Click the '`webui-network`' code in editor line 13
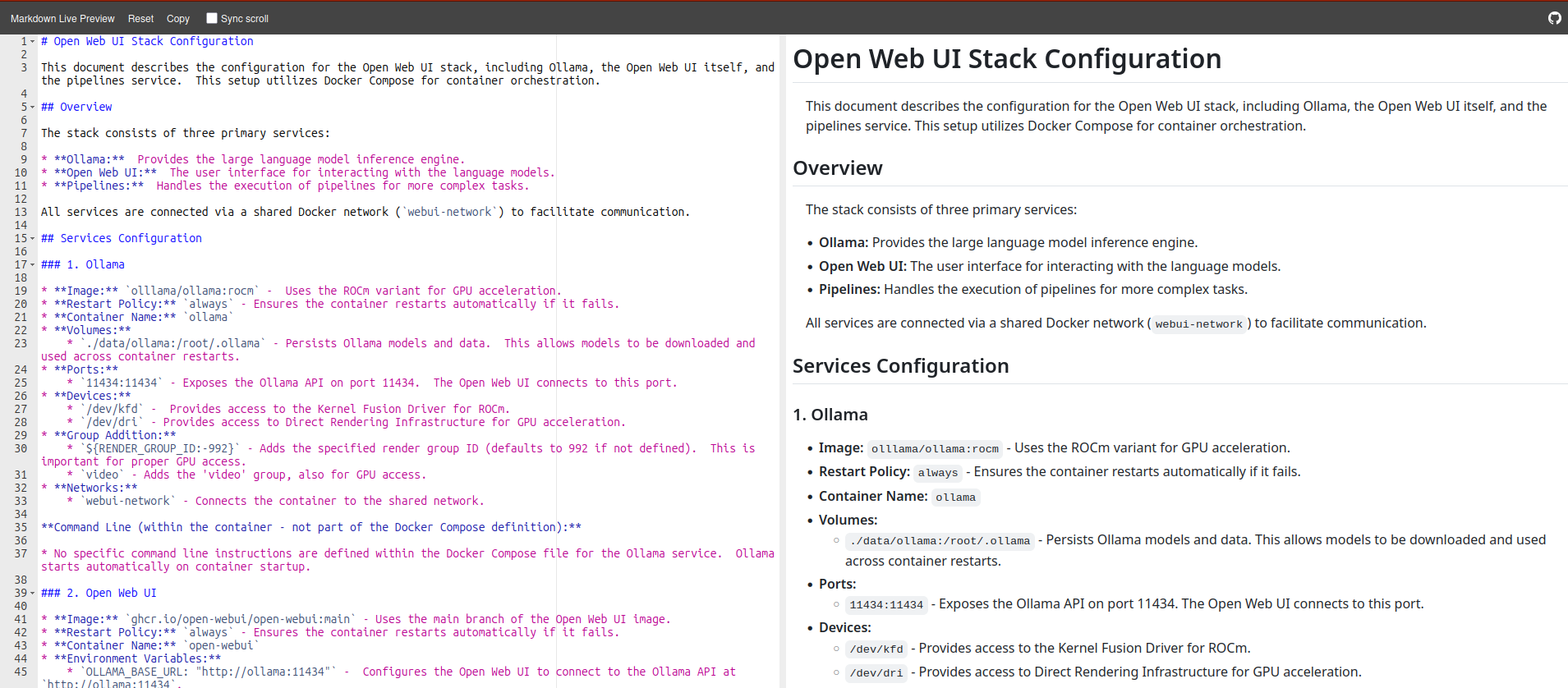The height and width of the screenshot is (688, 1568). (x=449, y=212)
